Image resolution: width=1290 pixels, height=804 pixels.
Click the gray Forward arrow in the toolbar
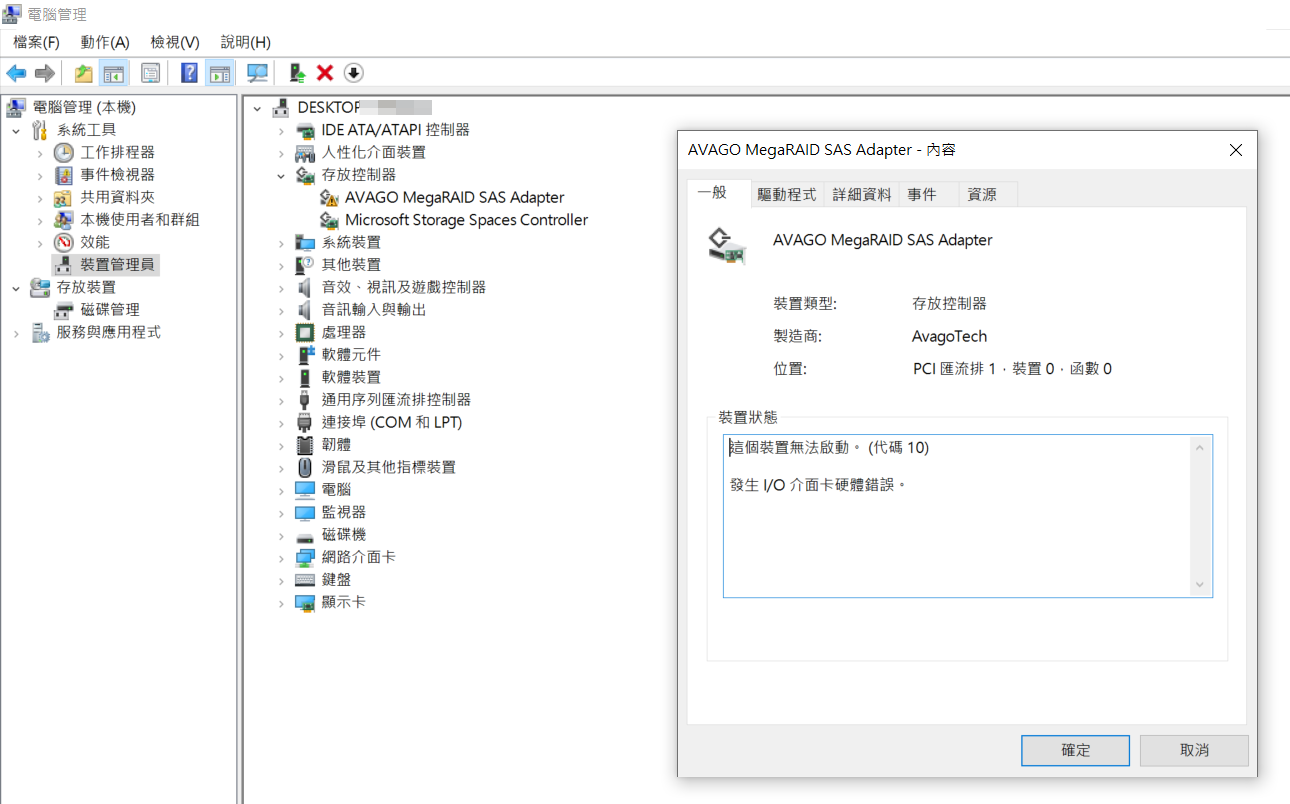tap(44, 73)
